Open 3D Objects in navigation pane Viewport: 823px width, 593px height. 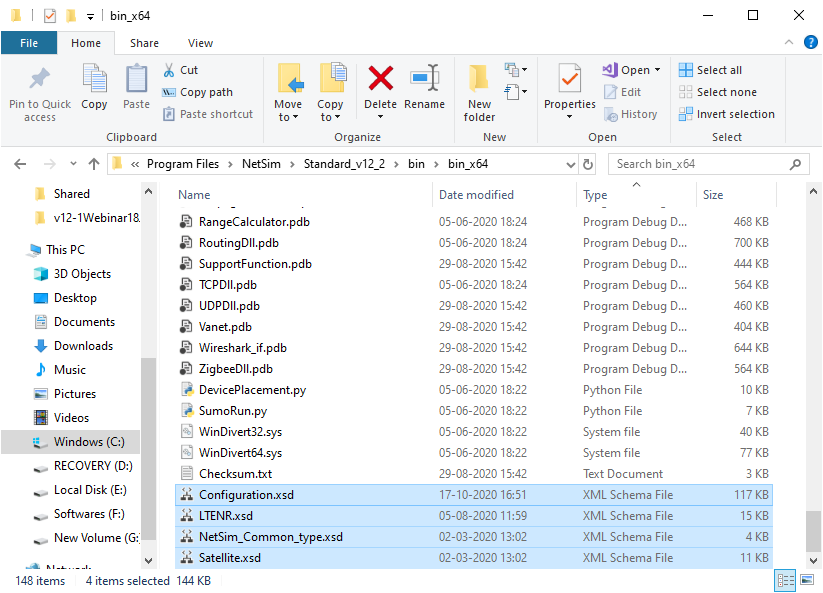coord(82,274)
